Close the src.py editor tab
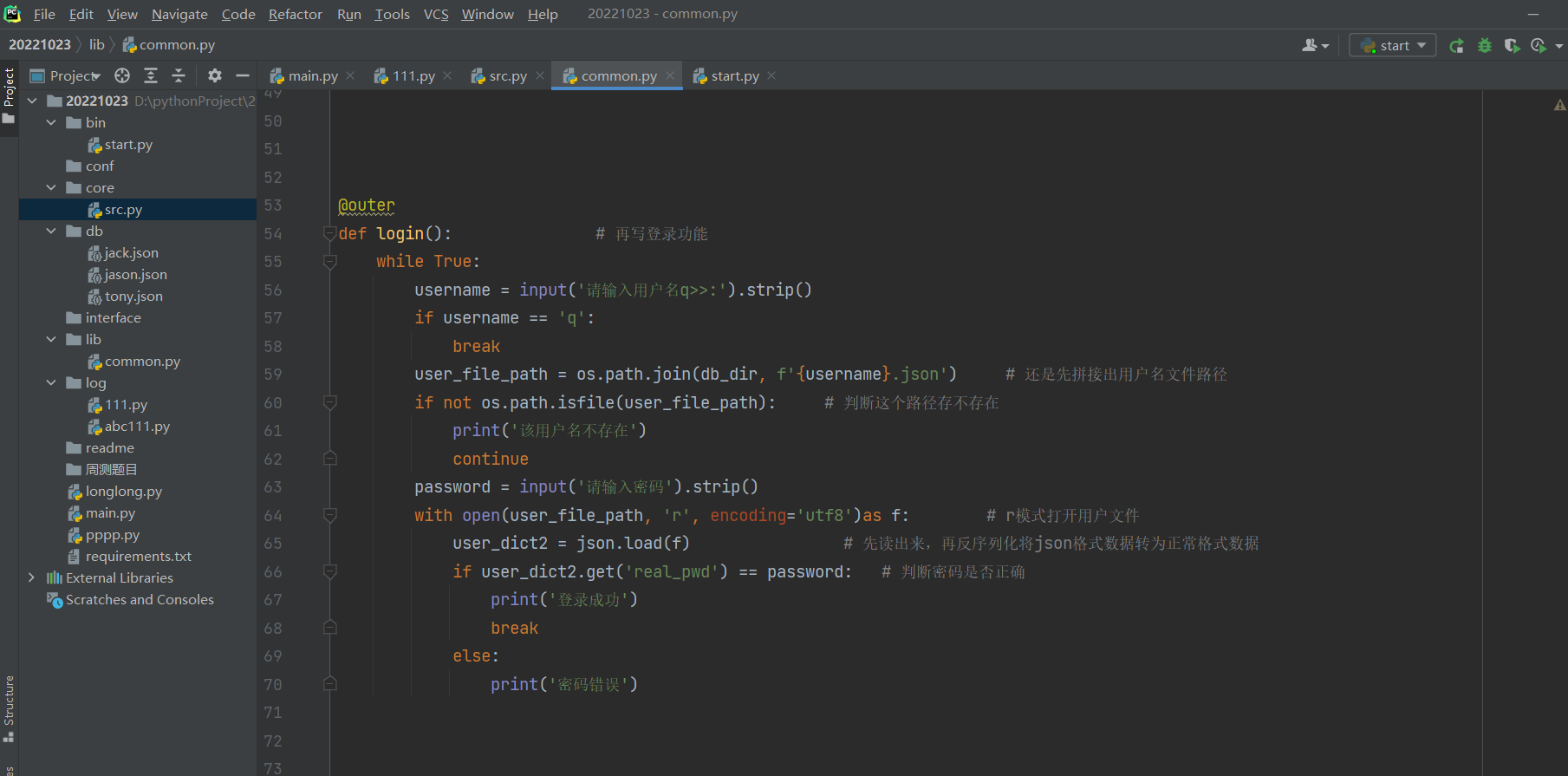The image size is (1568, 776). tap(539, 75)
